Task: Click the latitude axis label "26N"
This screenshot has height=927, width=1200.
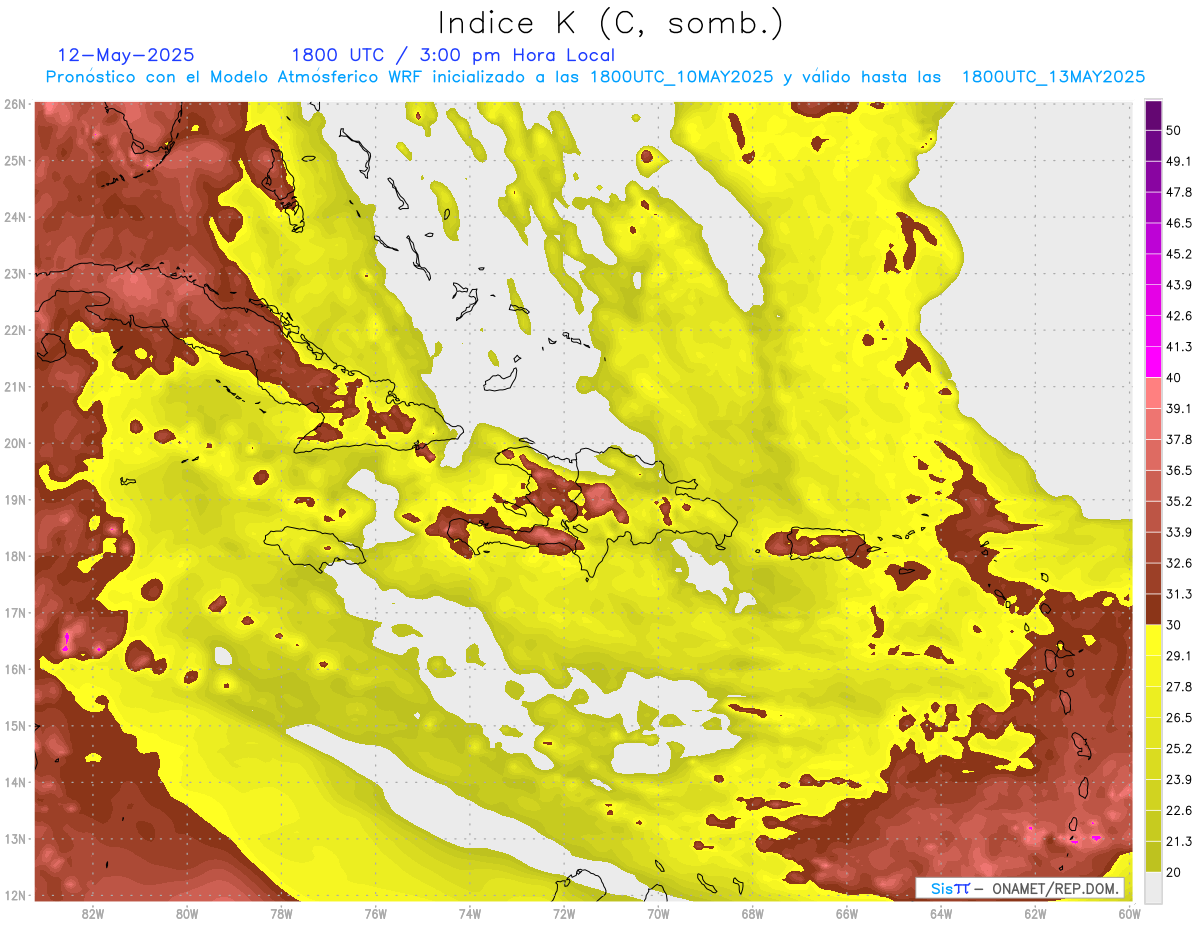Action: [x=15, y=104]
